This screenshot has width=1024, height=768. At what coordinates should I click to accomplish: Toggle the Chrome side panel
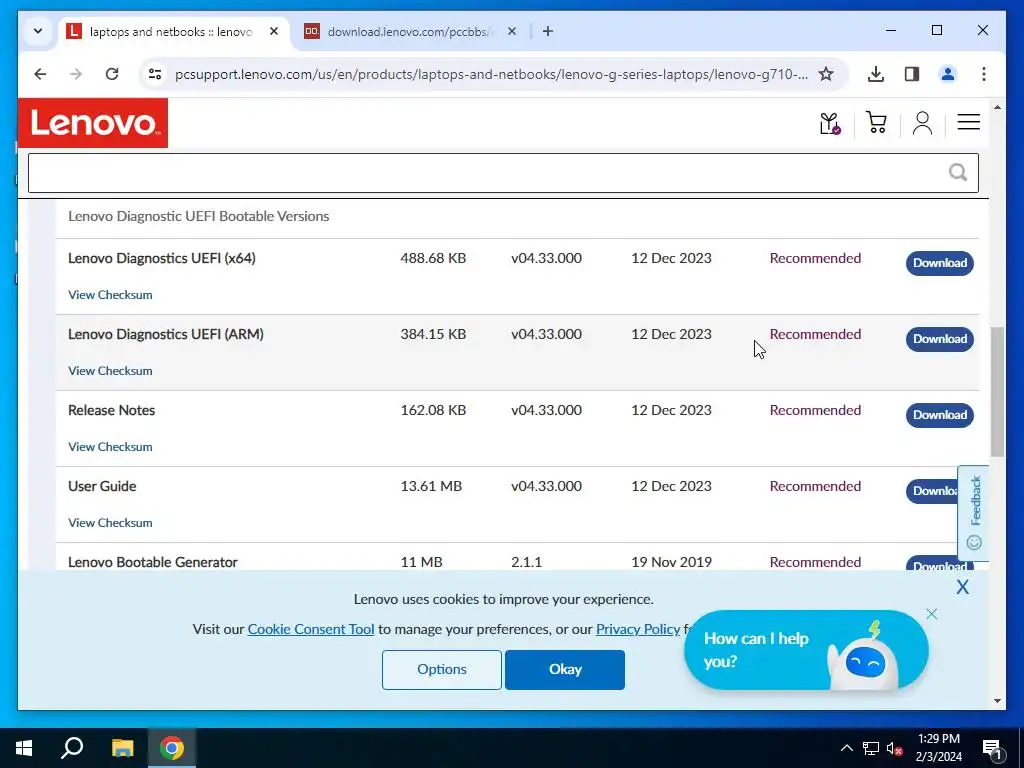(912, 74)
